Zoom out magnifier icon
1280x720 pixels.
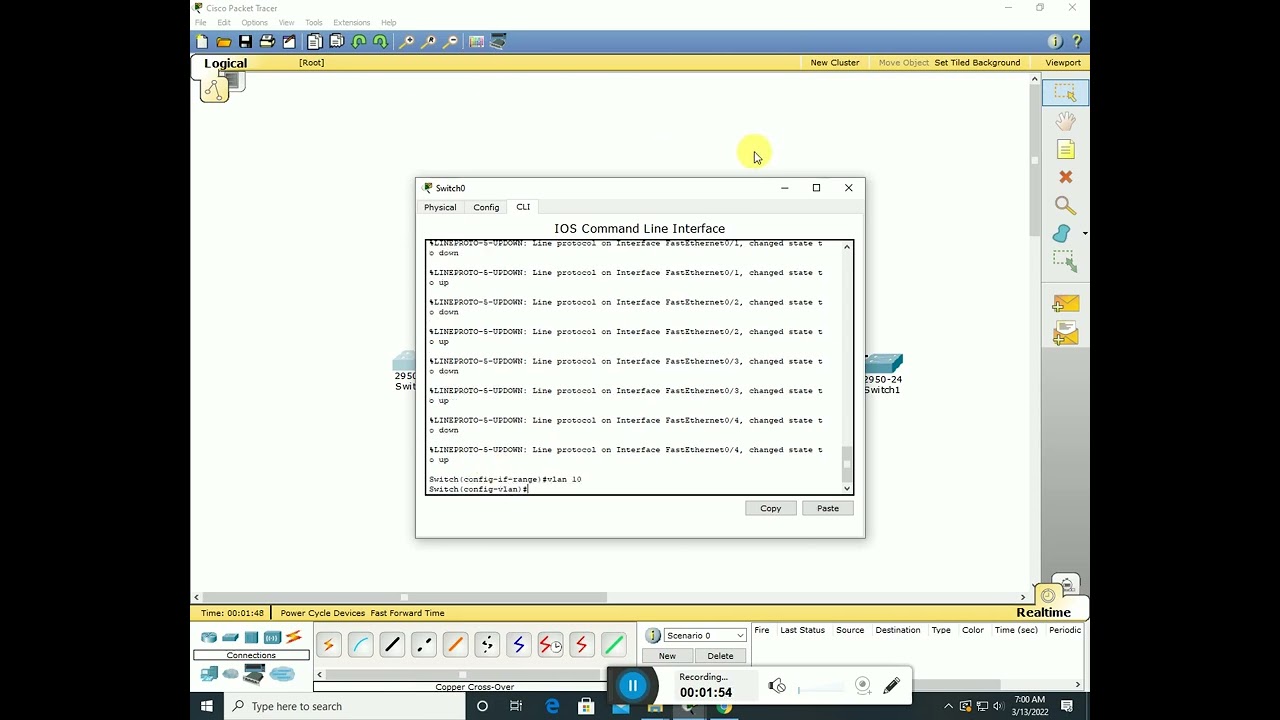(x=450, y=42)
